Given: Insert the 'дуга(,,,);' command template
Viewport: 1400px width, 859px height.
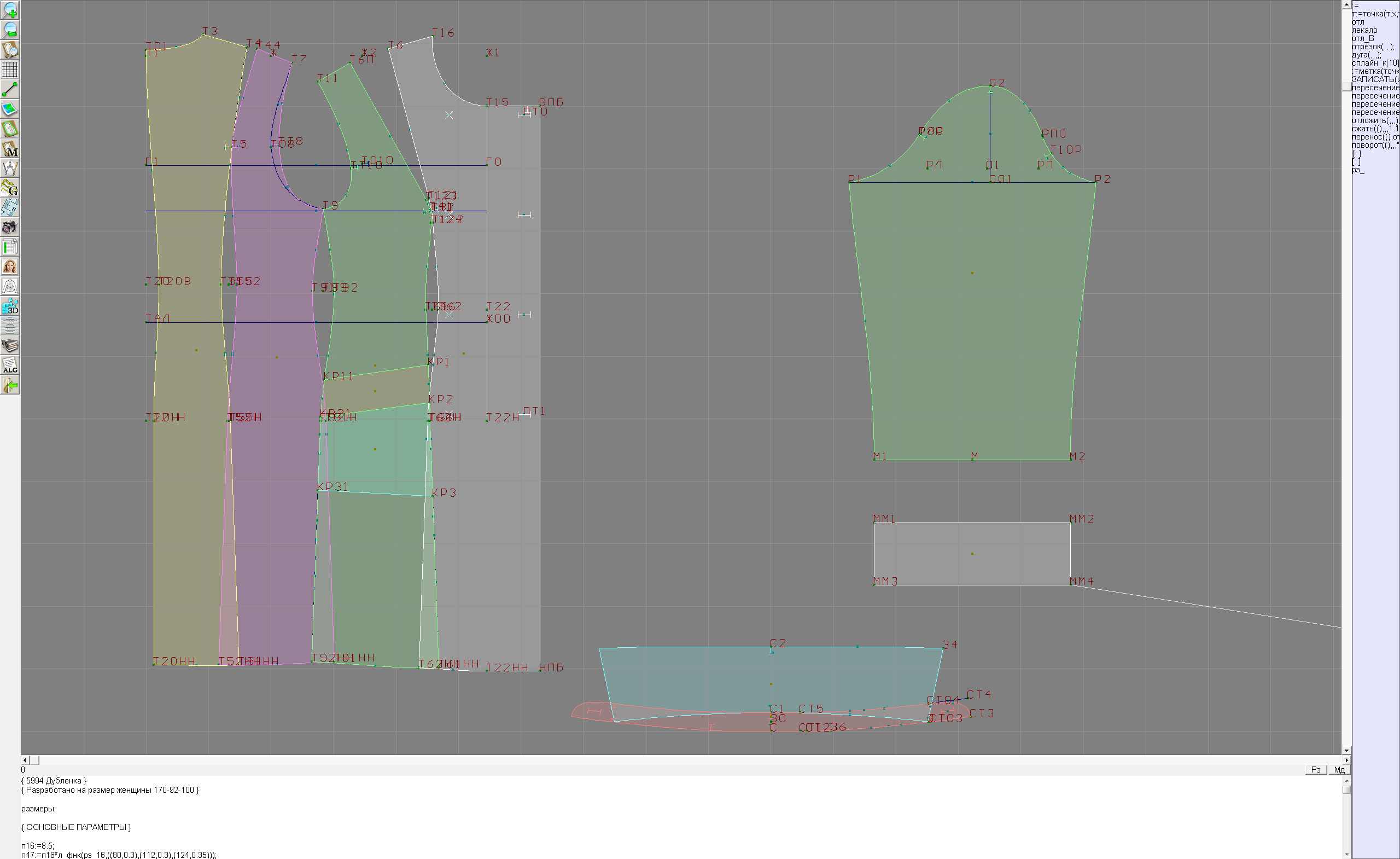Looking at the screenshot, I should tap(1366, 55).
